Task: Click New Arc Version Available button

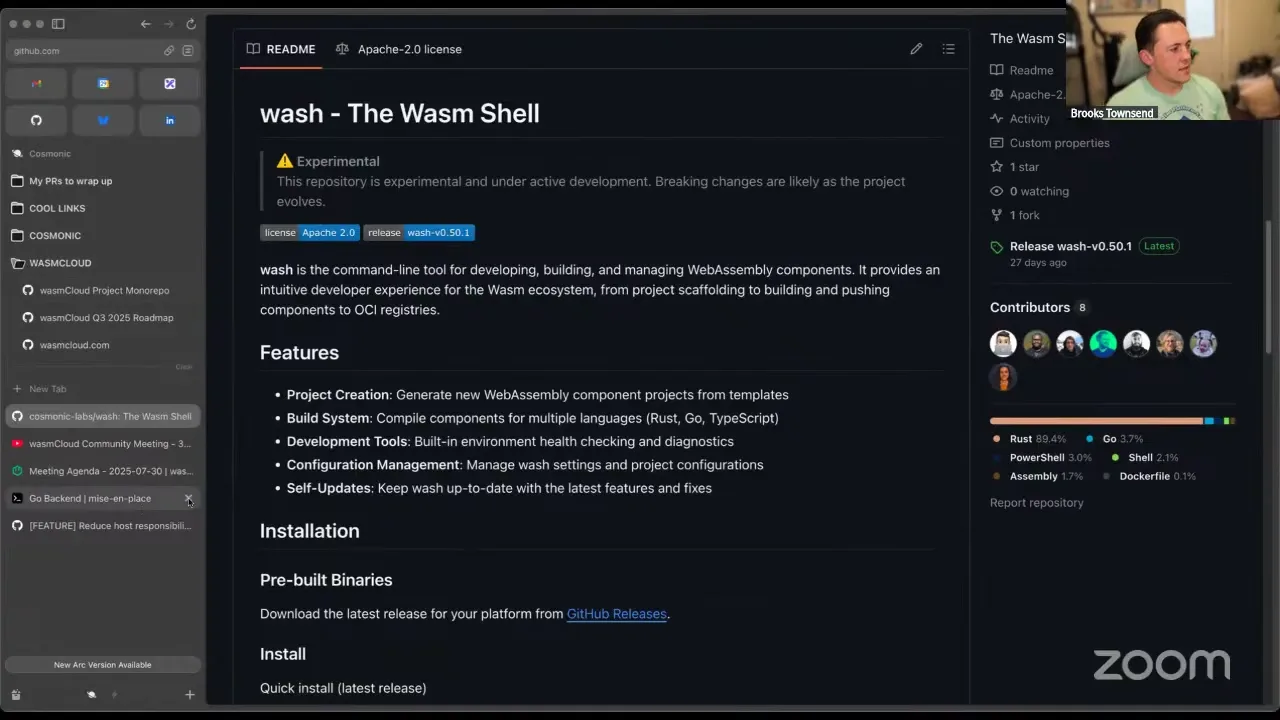Action: coord(102,665)
